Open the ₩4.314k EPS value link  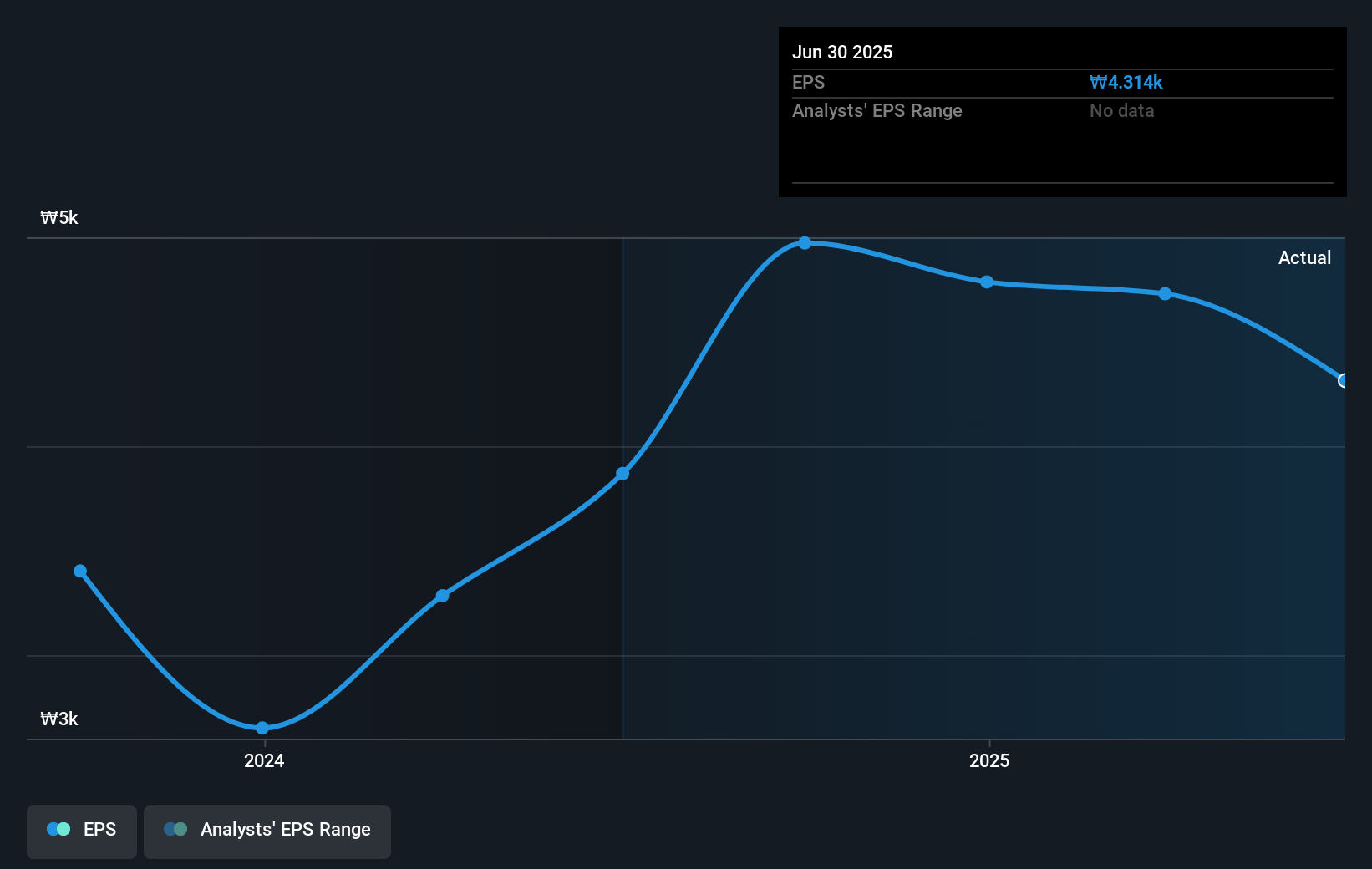(x=1127, y=82)
